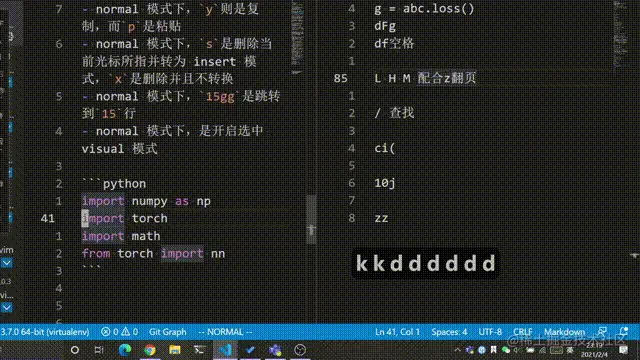Click the network tray icon
The height and width of the screenshot is (360, 640).
pyautogui.click(x=542, y=350)
